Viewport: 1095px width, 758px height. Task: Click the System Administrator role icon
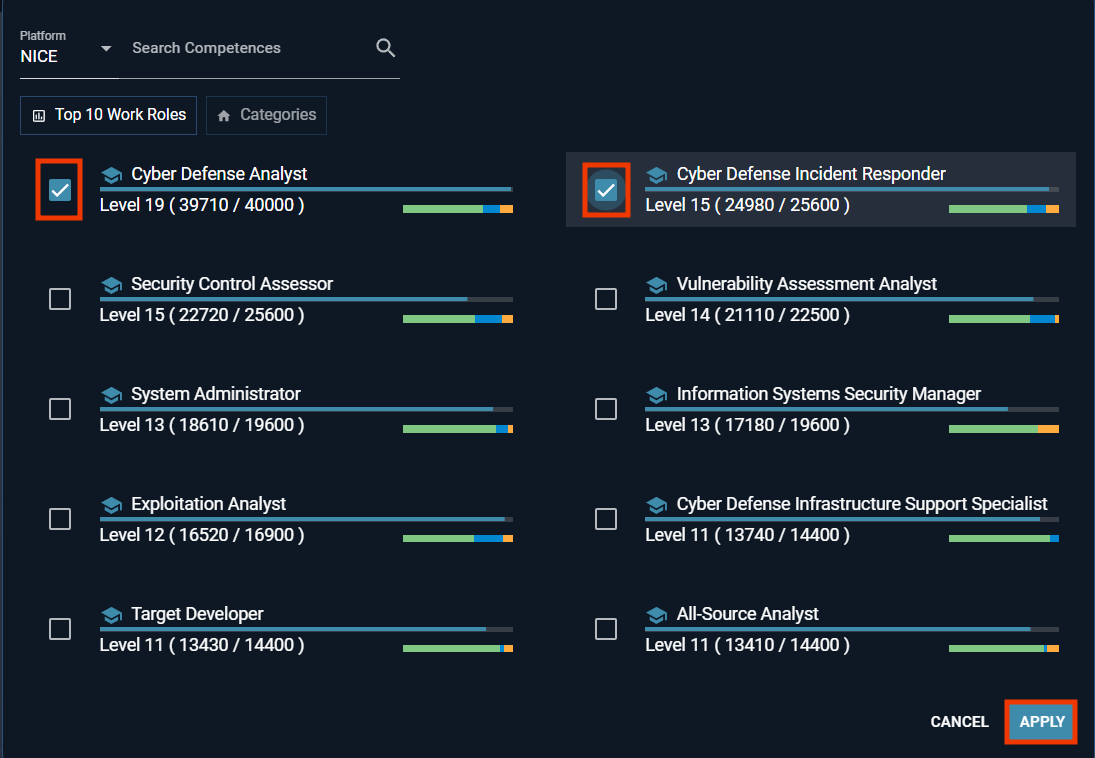click(x=111, y=393)
